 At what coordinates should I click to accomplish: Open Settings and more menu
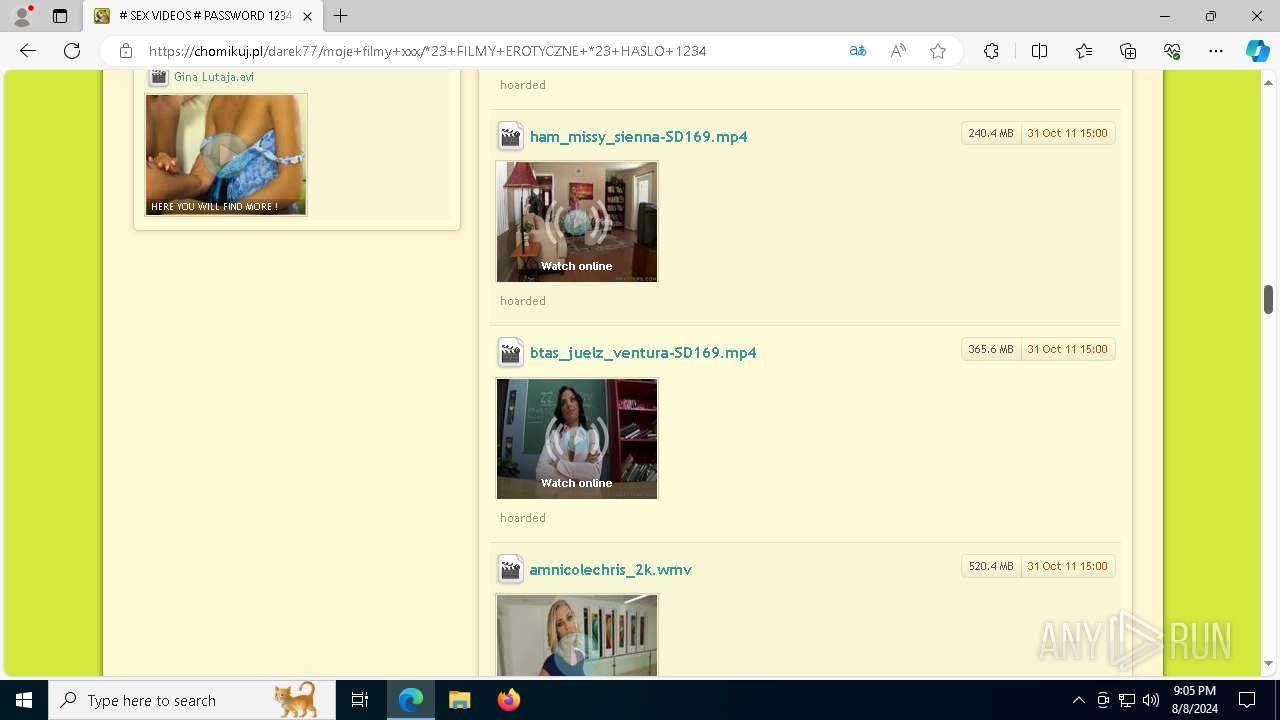(1216, 51)
